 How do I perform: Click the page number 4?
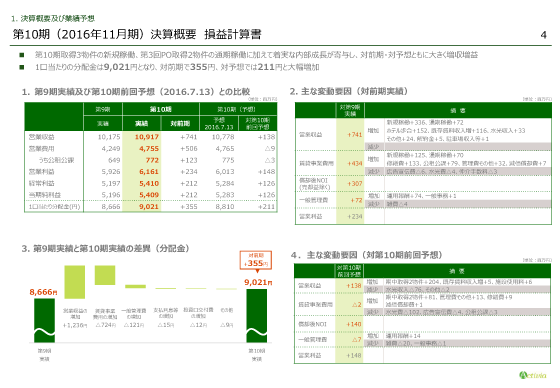click(543, 35)
